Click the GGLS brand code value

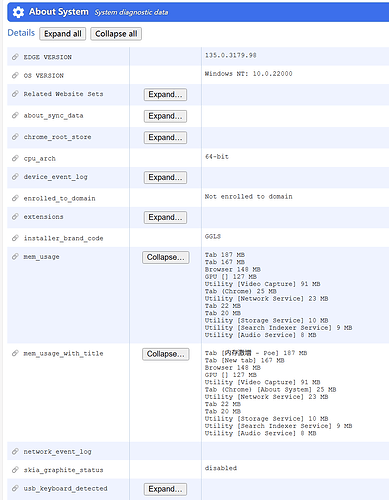tap(213, 236)
